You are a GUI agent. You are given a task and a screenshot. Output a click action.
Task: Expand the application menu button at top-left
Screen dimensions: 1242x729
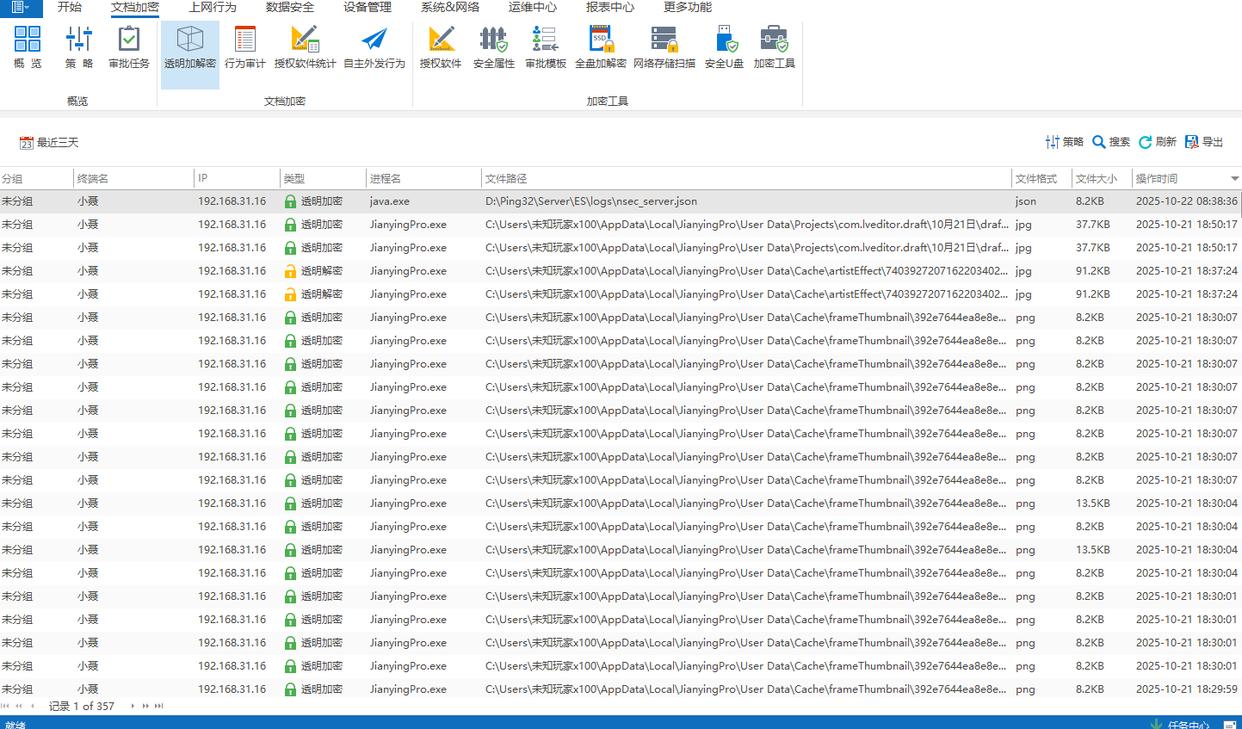click(20, 8)
